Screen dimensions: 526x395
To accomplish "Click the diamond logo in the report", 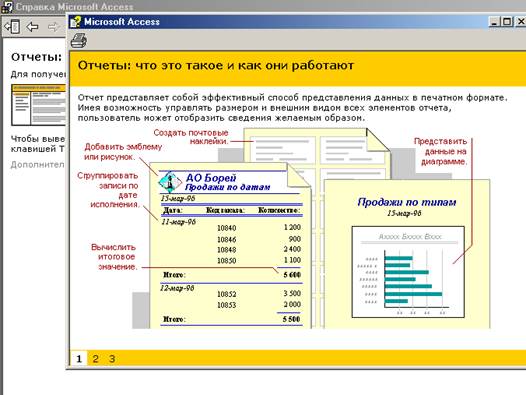I will tap(170, 182).
